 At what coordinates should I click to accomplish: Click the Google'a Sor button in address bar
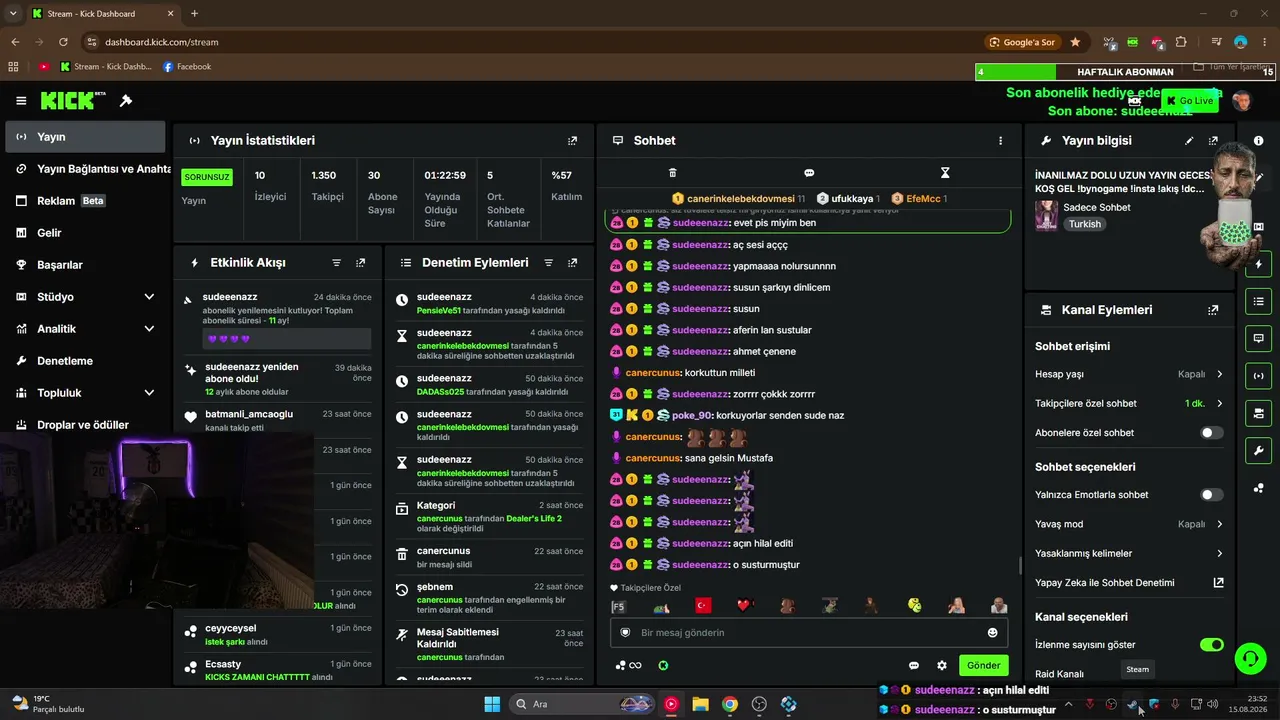point(1022,42)
